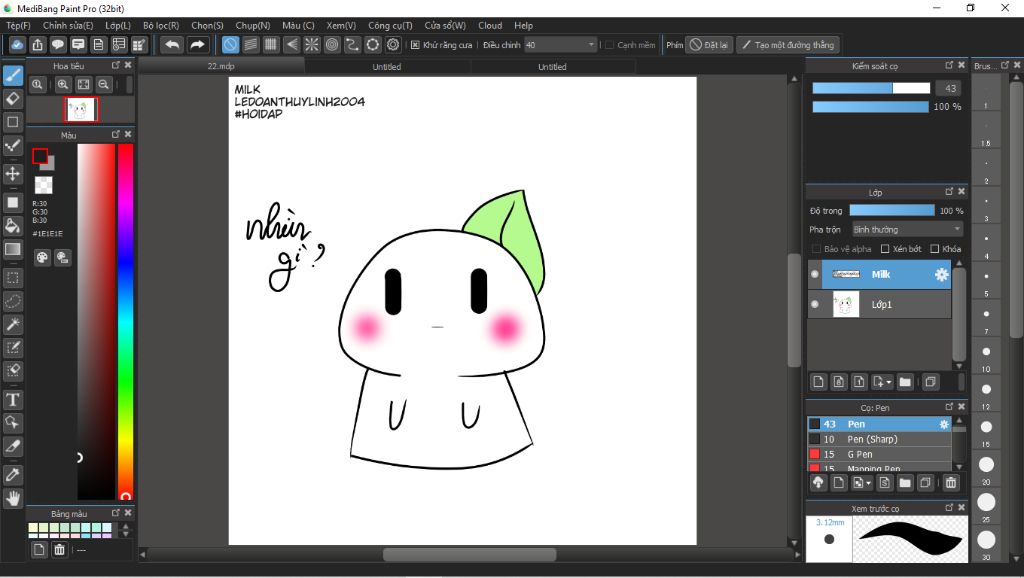Close the Bảng màu panel
The height and width of the screenshot is (578, 1024).
coord(128,512)
